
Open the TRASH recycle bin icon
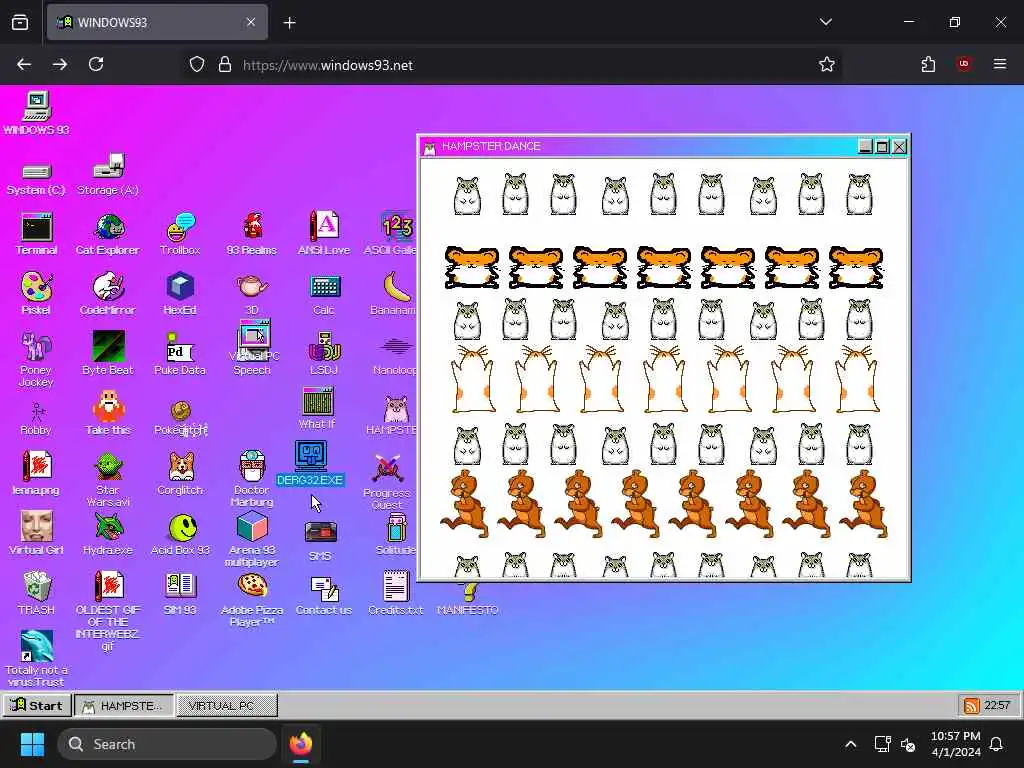pyautogui.click(x=36, y=593)
